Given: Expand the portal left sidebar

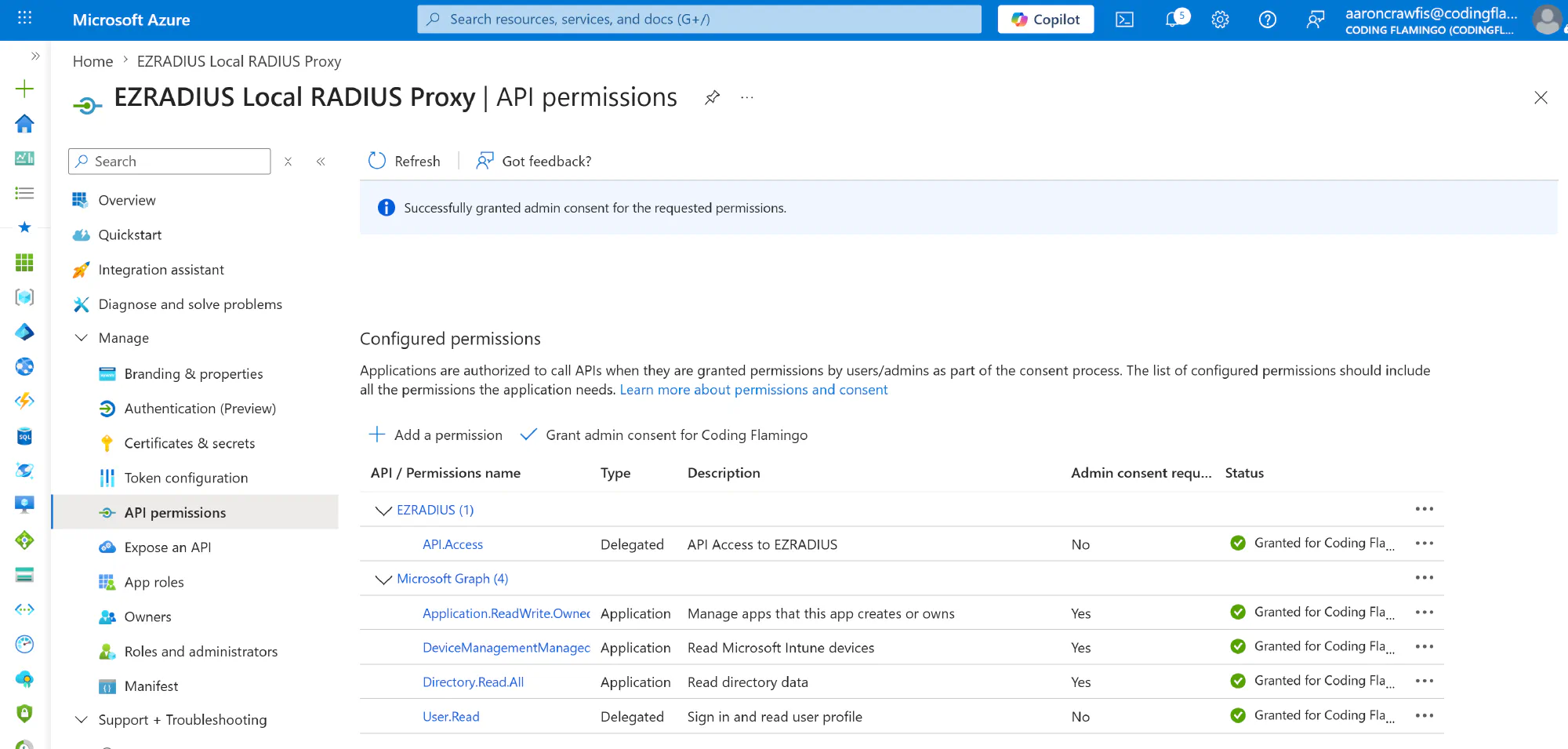Looking at the screenshot, I should point(35,56).
